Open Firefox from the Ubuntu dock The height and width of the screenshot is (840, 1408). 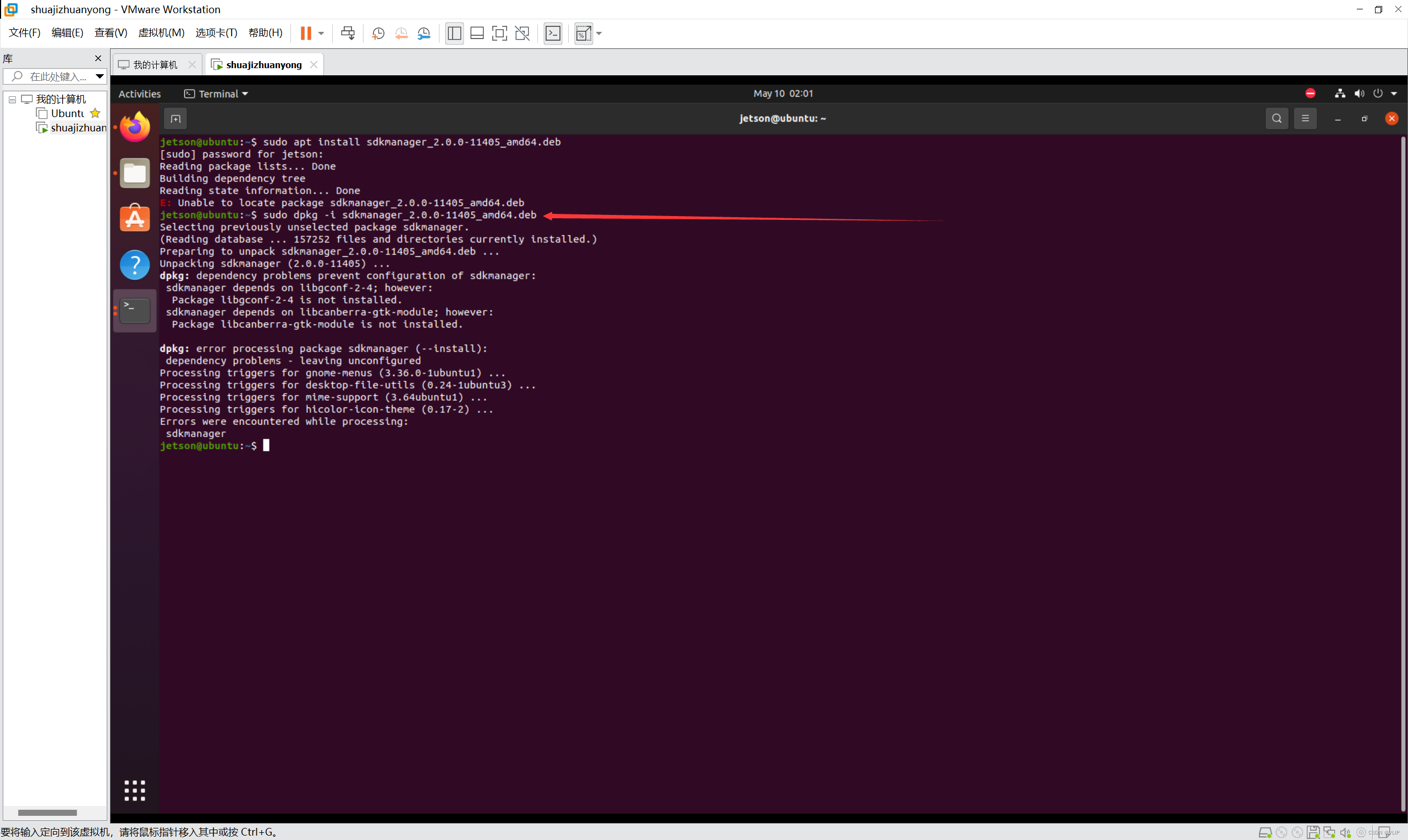click(x=135, y=127)
